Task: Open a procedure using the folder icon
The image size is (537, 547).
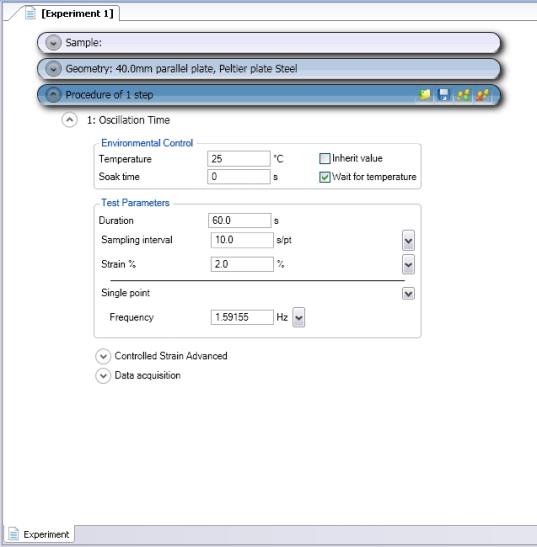Action: pos(425,95)
